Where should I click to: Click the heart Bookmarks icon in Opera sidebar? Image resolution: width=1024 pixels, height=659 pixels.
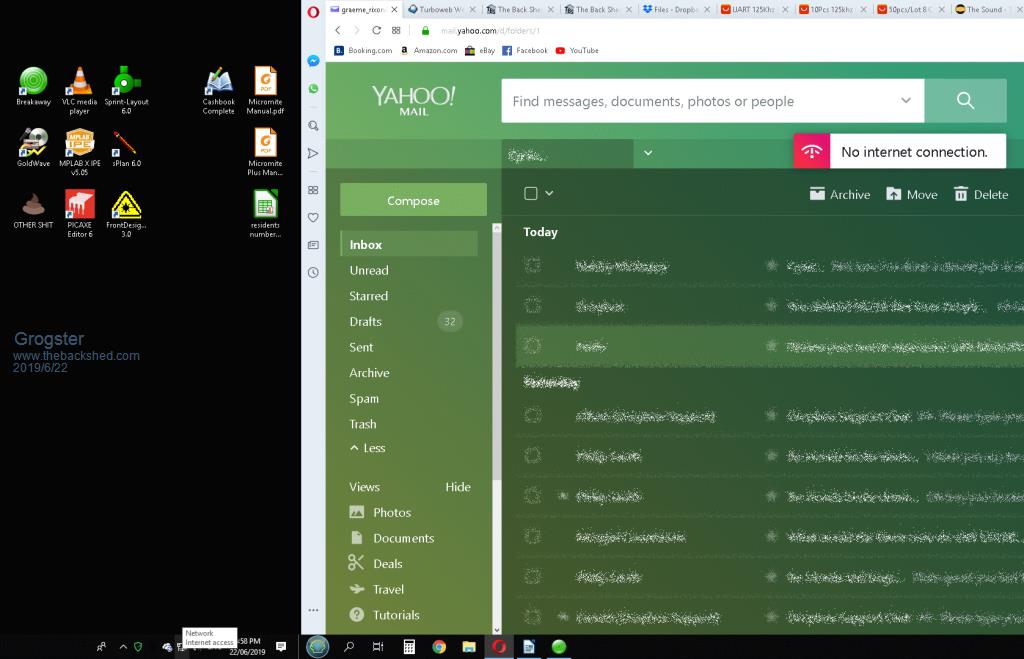pos(313,217)
